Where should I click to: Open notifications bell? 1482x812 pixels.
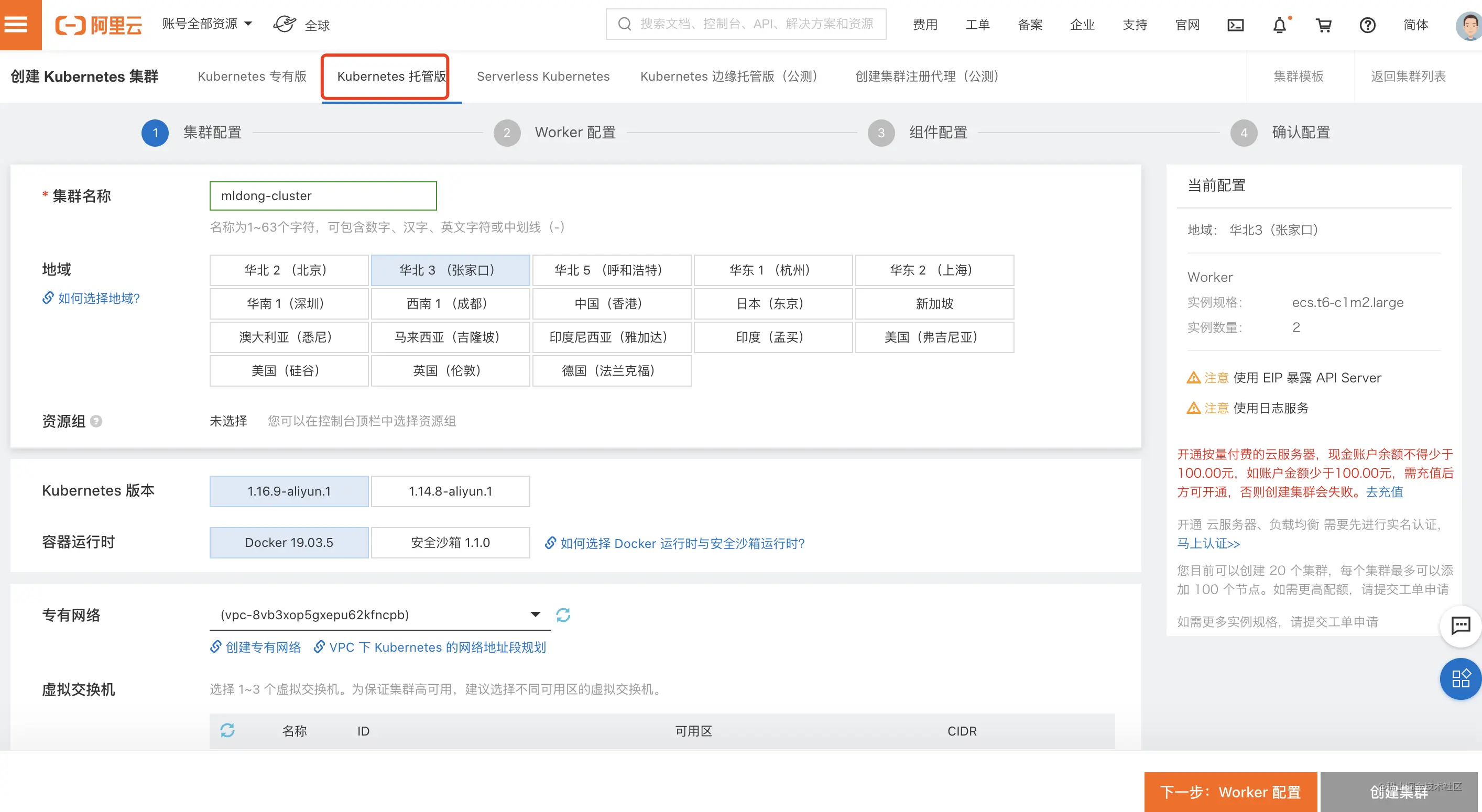tap(1280, 25)
